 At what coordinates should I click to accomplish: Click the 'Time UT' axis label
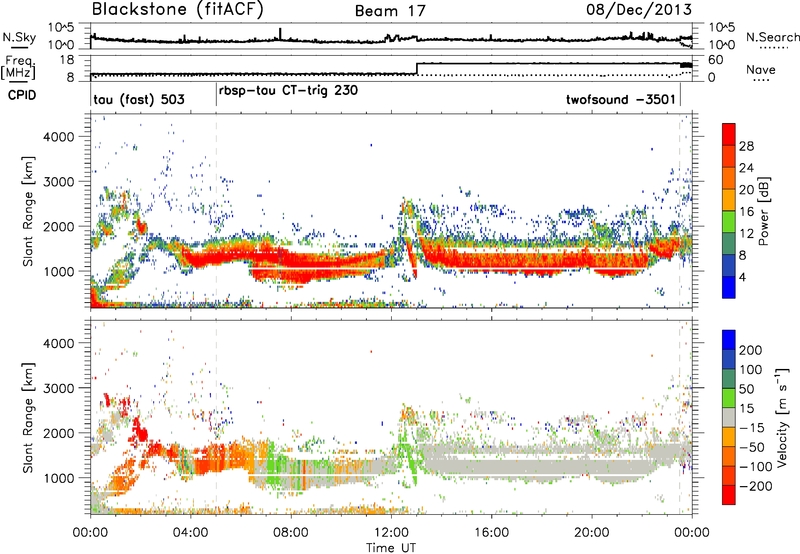pos(391,548)
